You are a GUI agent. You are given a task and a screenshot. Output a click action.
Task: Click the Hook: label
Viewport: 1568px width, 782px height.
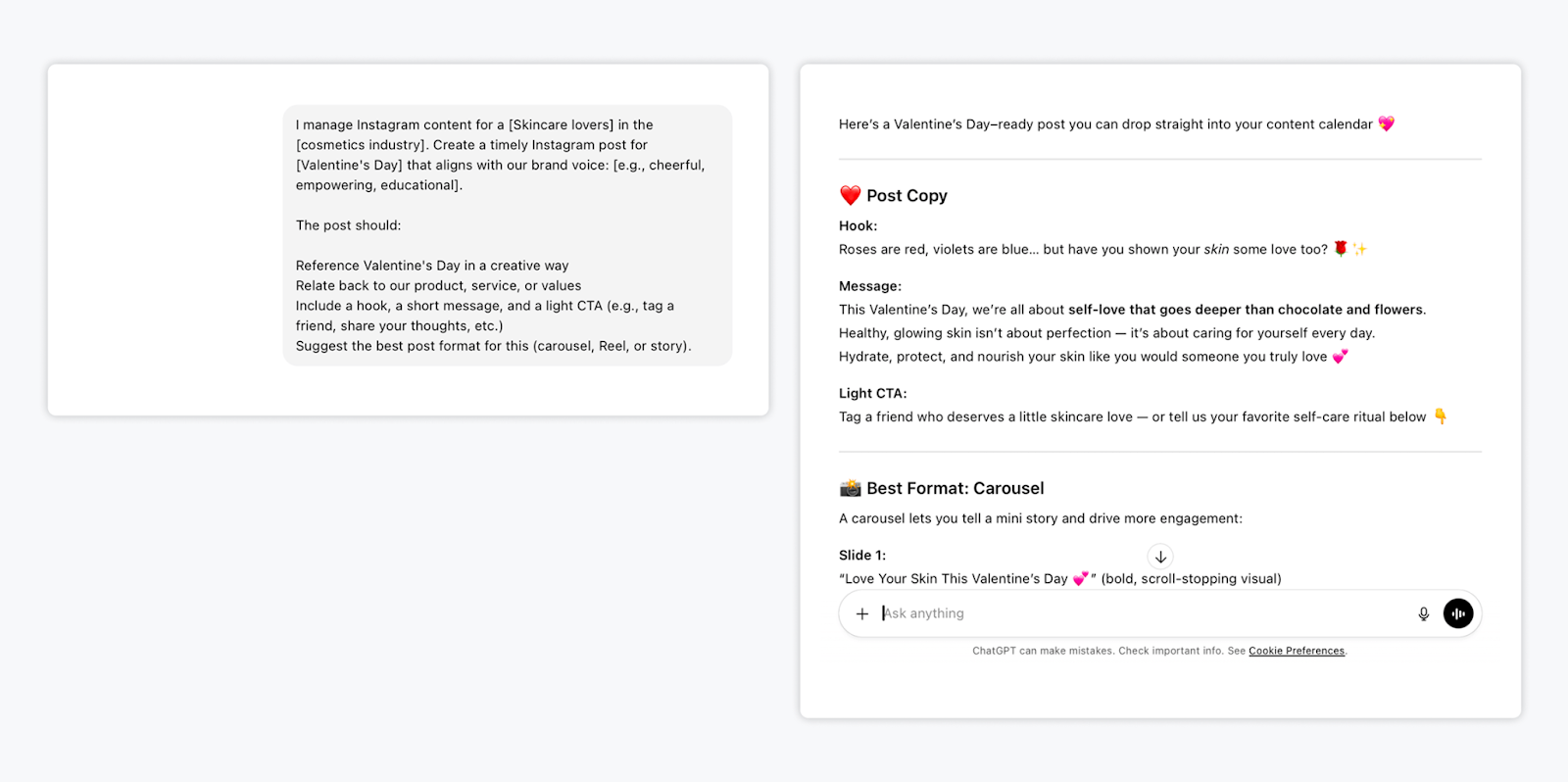tap(858, 225)
